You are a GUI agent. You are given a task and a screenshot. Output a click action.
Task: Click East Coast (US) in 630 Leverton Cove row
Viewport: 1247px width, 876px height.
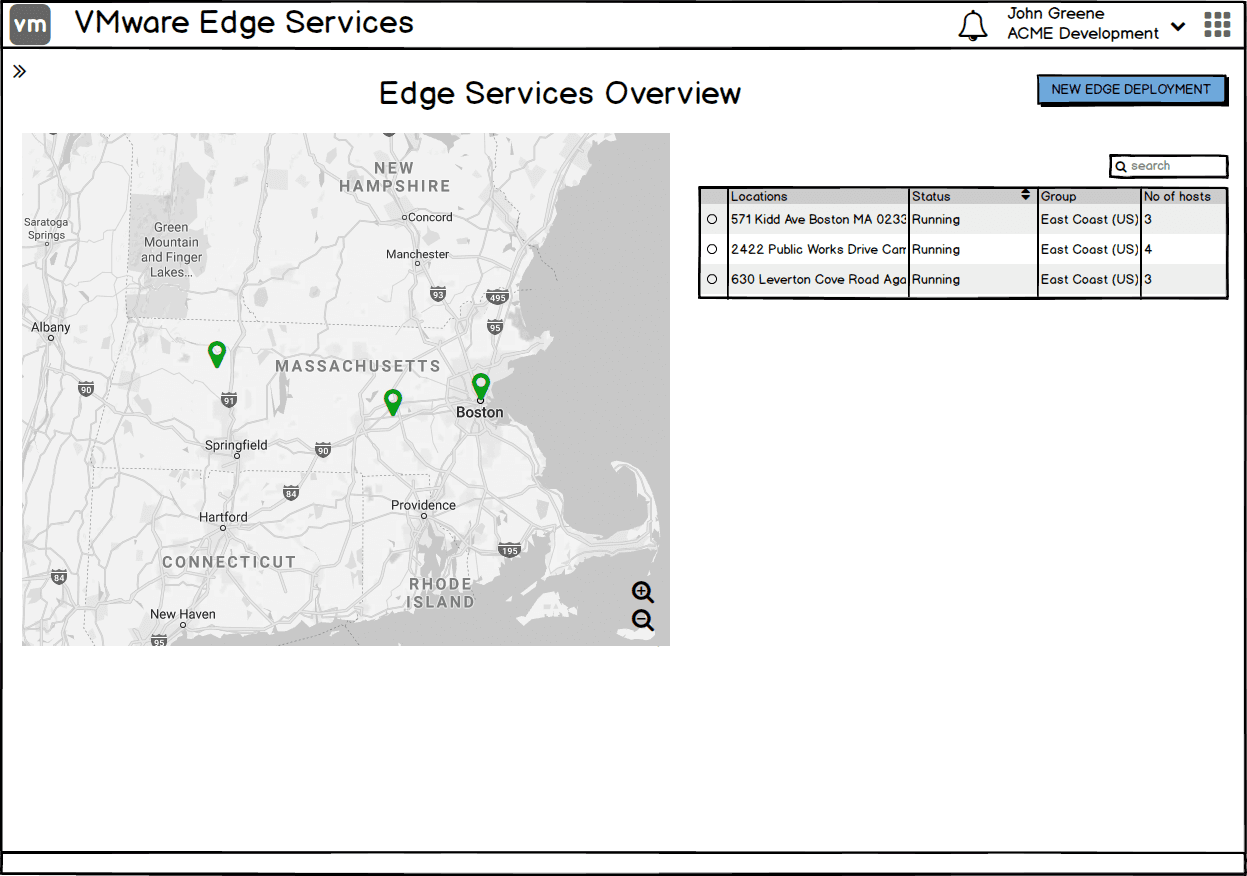tap(1090, 279)
